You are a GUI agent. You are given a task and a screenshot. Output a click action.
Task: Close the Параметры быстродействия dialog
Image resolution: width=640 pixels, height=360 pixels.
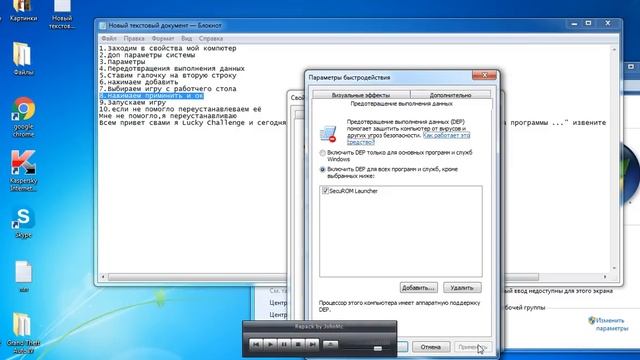tap(484, 75)
